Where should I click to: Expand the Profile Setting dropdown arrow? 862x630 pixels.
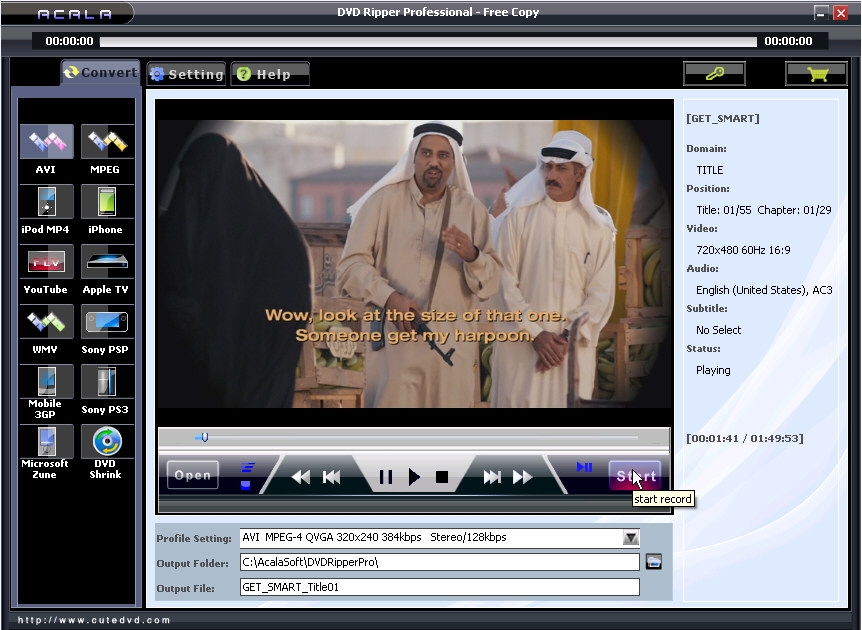click(630, 538)
